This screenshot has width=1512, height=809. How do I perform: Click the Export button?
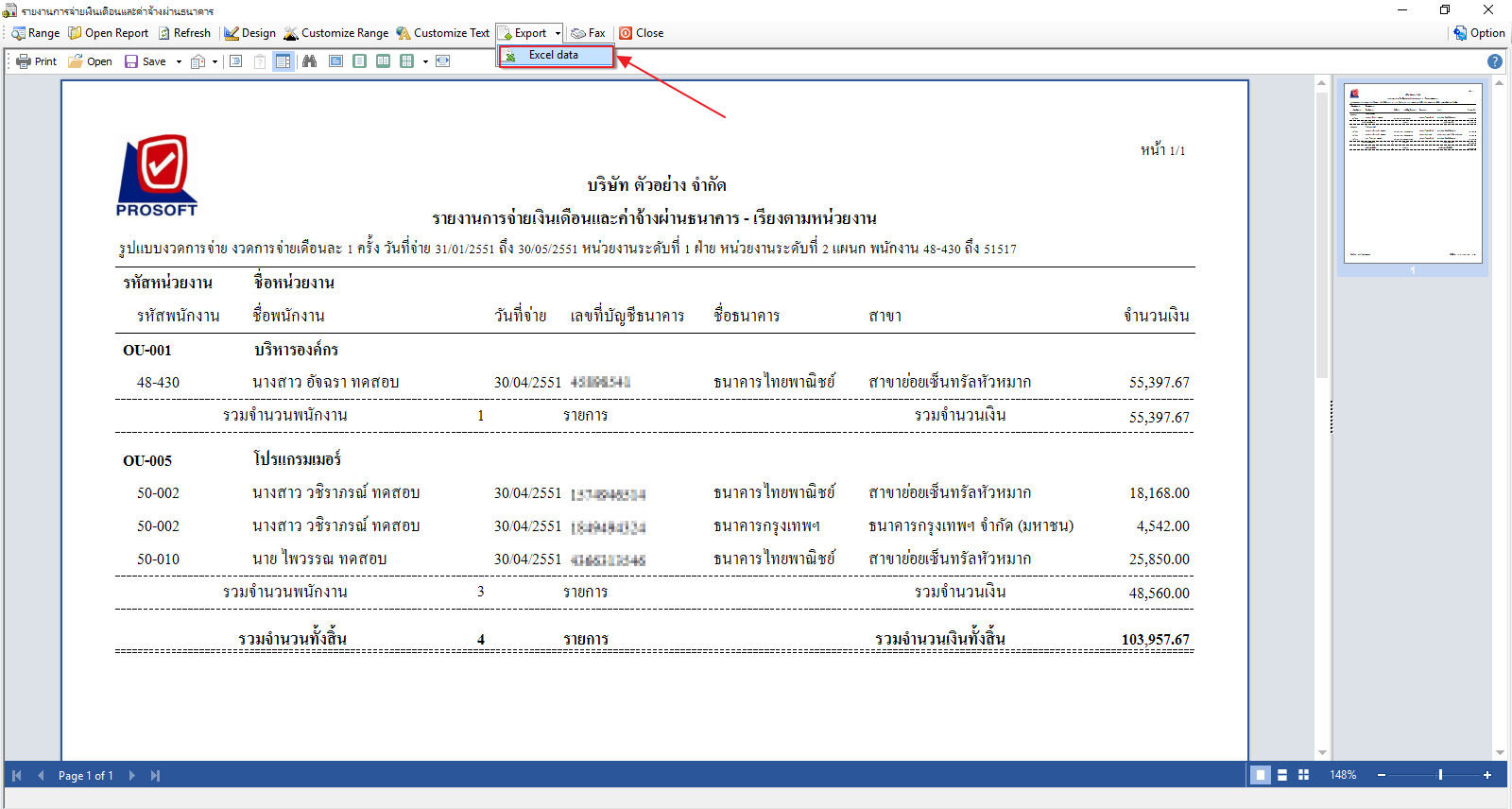point(524,33)
